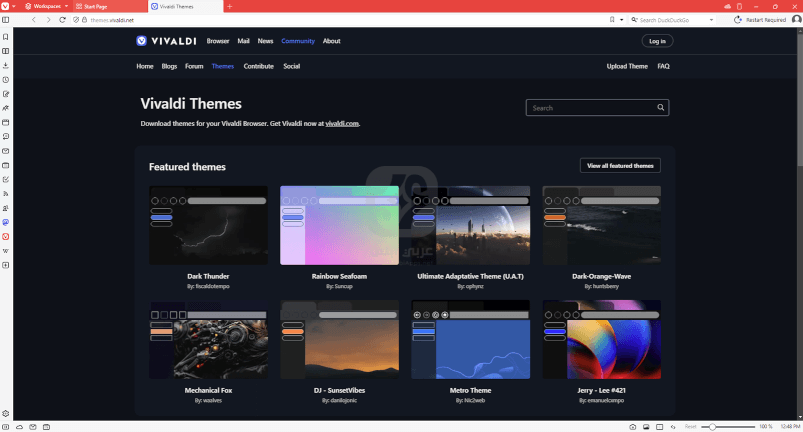Bookmark this page with bookmark icon

pyautogui.click(x=612, y=20)
